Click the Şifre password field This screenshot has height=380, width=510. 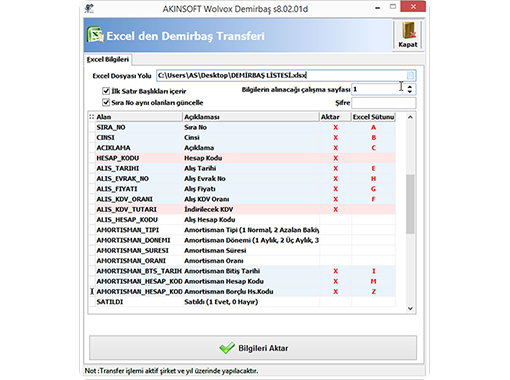(x=384, y=103)
